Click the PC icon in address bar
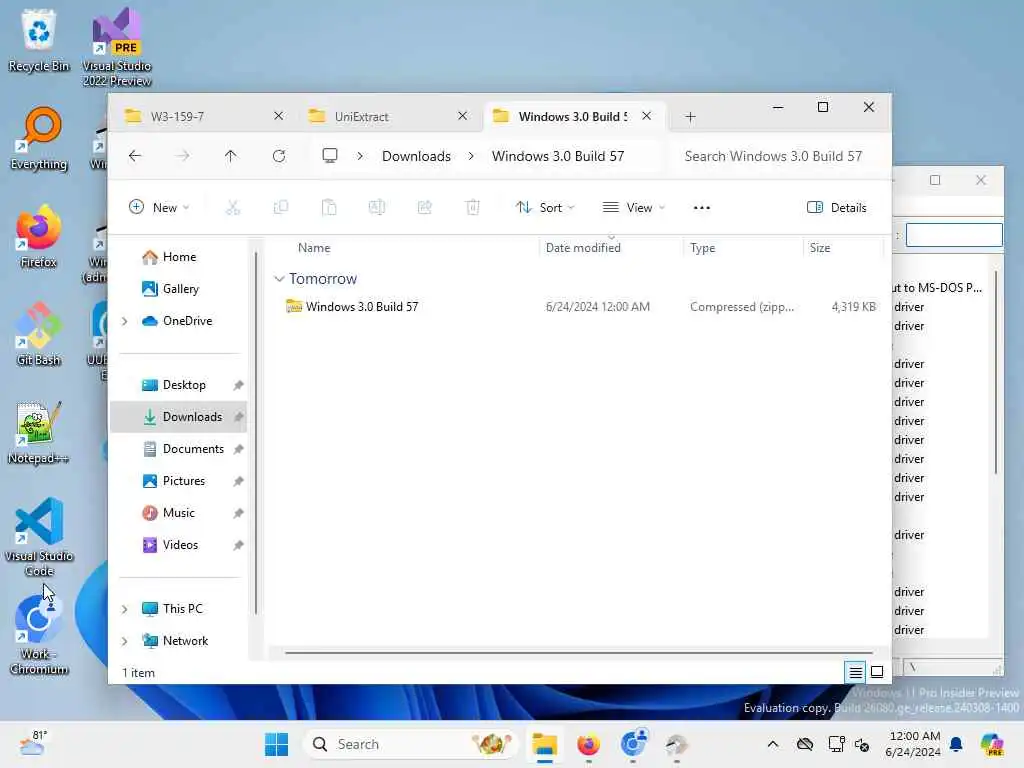The image size is (1024, 768). (330, 156)
